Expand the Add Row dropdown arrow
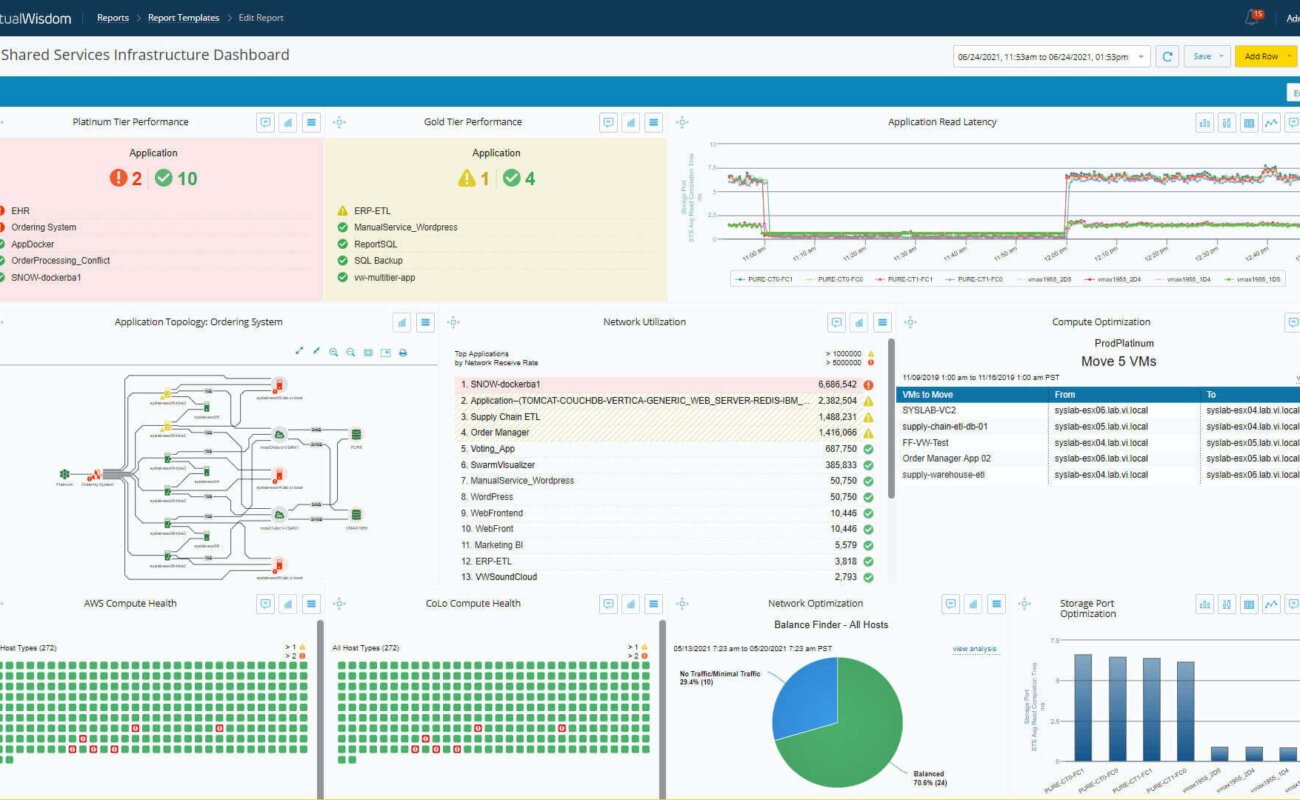 click(1289, 56)
